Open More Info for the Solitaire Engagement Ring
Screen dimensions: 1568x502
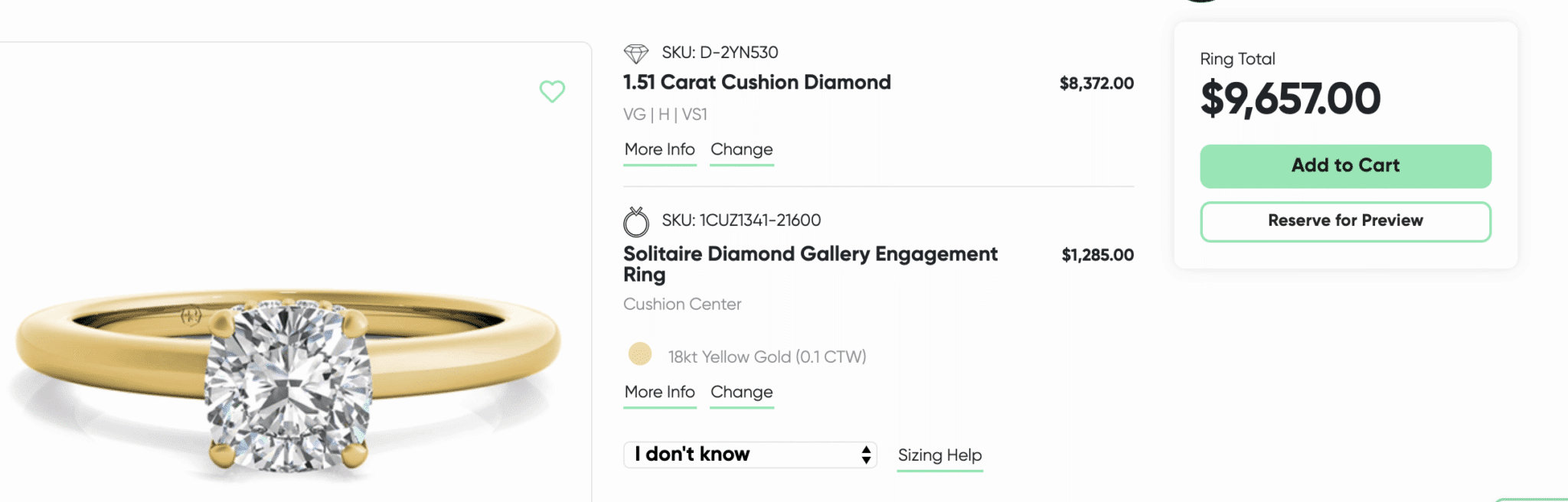(x=658, y=392)
